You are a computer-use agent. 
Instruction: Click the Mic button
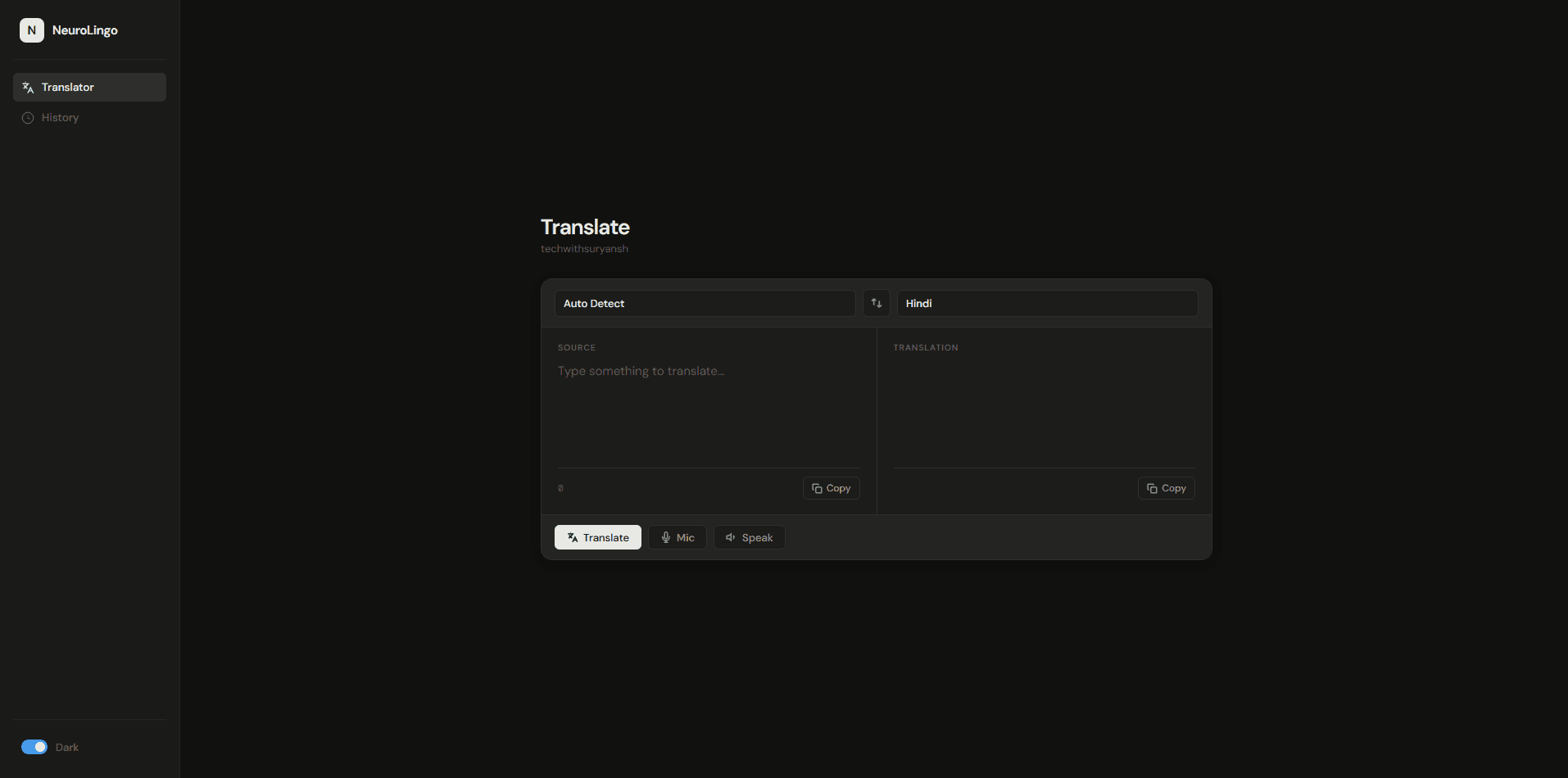[x=678, y=537]
